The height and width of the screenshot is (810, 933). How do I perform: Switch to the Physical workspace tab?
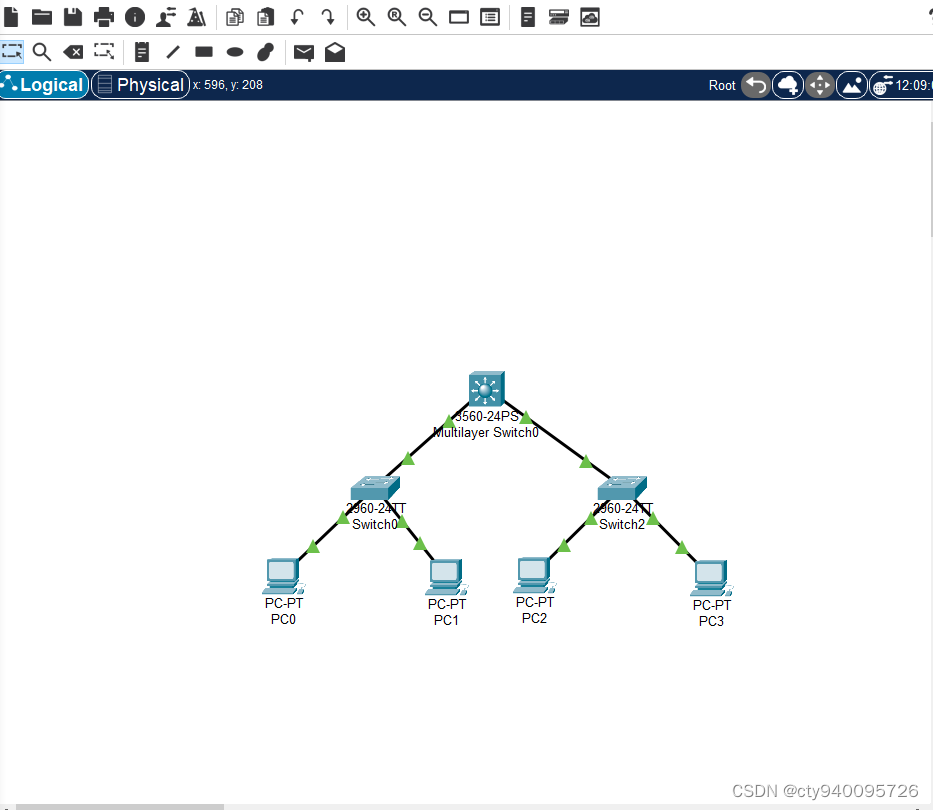click(141, 85)
